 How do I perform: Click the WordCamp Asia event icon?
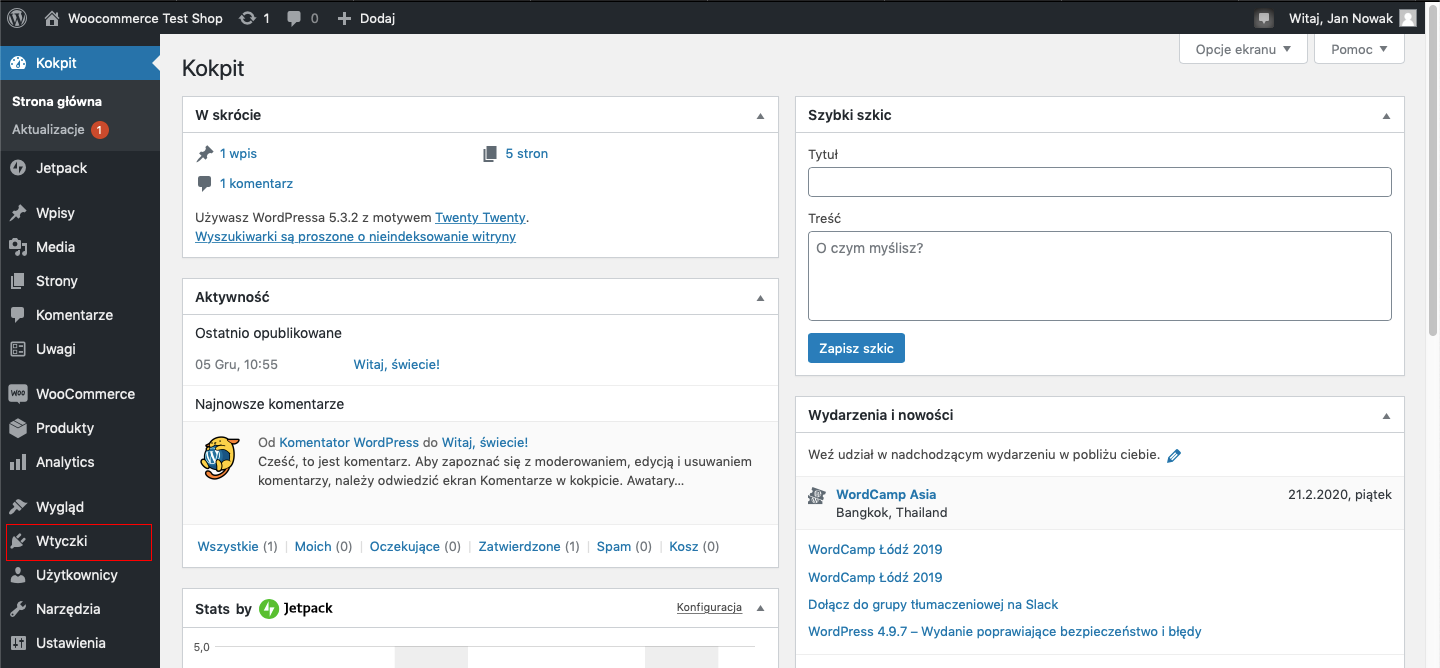click(817, 495)
